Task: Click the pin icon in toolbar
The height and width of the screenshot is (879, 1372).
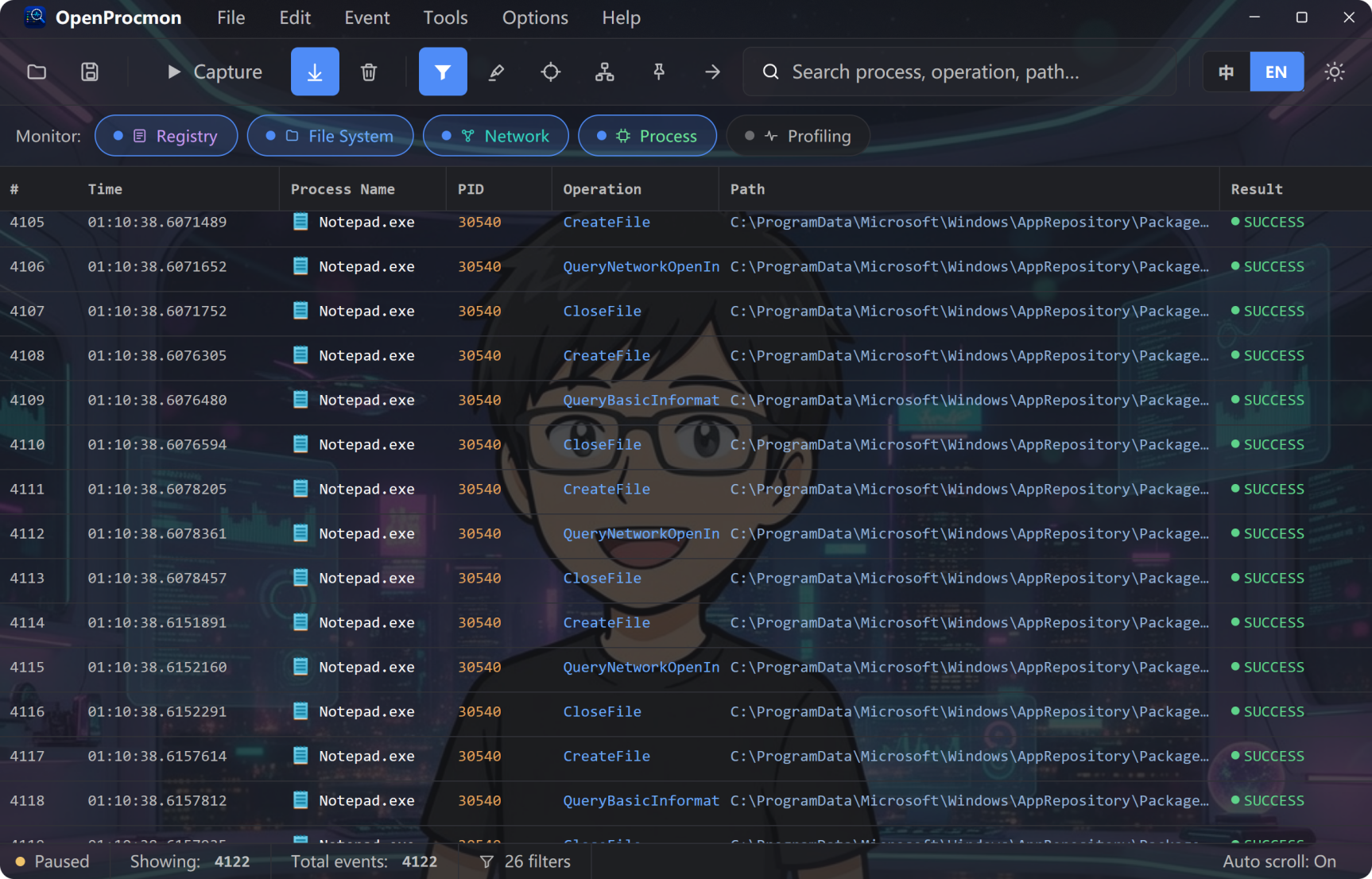Action: (x=659, y=72)
